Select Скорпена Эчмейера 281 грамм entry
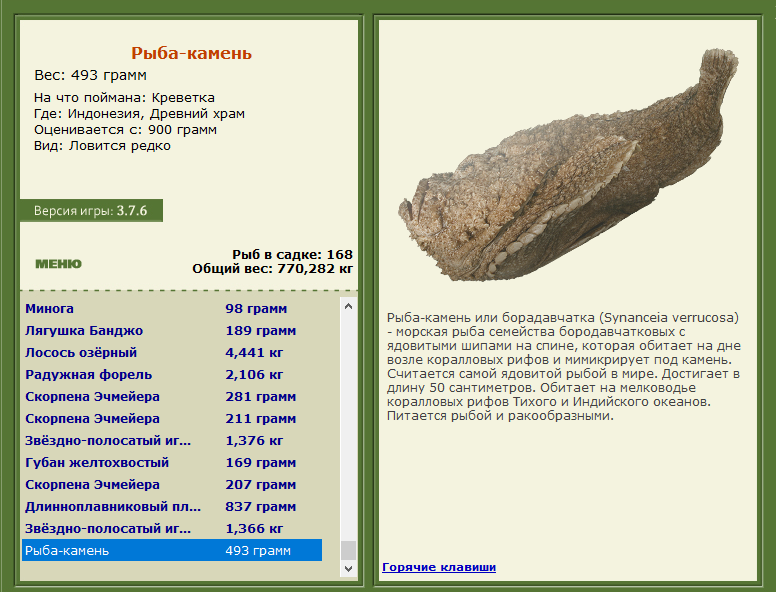The width and height of the screenshot is (776, 592). pos(172,396)
